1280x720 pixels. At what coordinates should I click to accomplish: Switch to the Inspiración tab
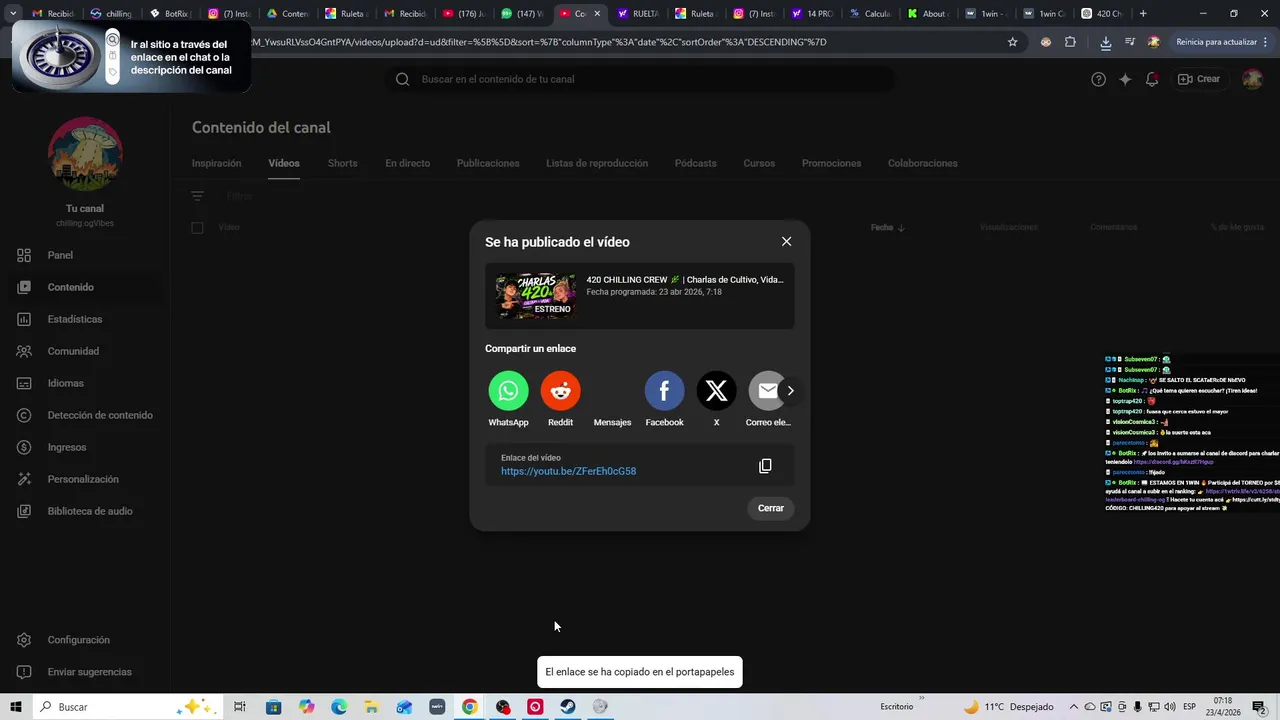[216, 163]
